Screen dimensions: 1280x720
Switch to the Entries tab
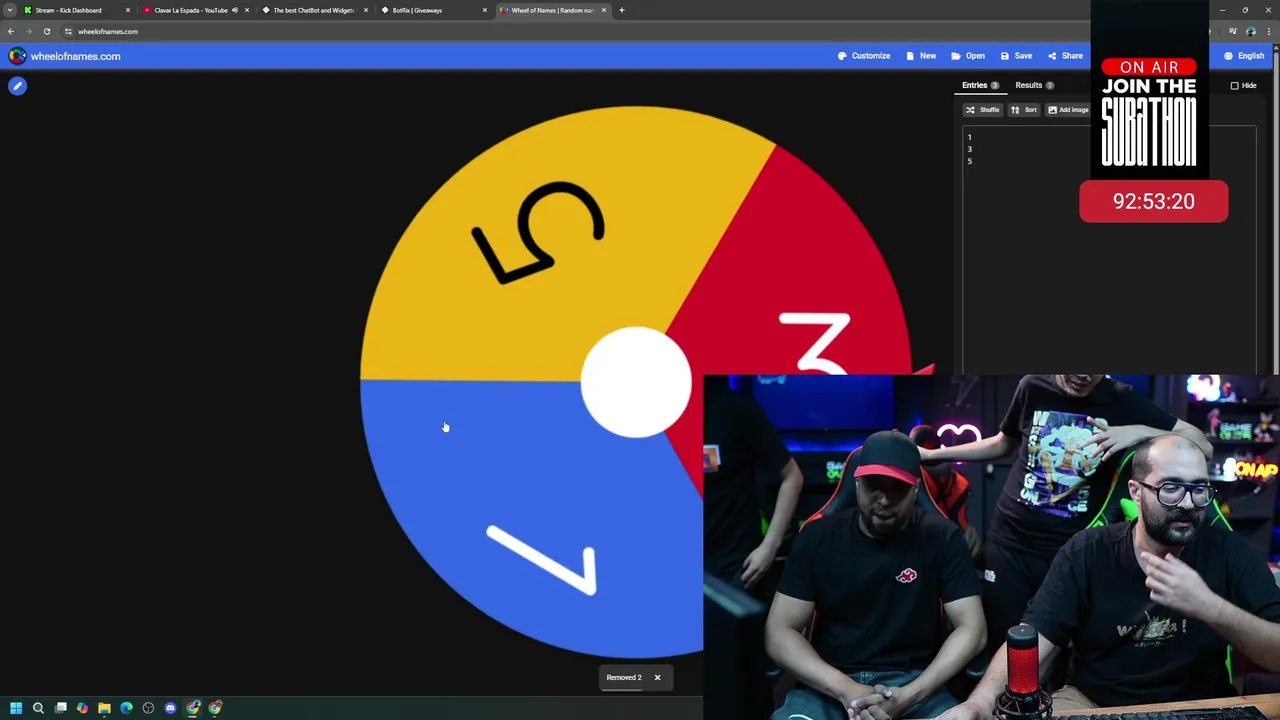coord(980,85)
